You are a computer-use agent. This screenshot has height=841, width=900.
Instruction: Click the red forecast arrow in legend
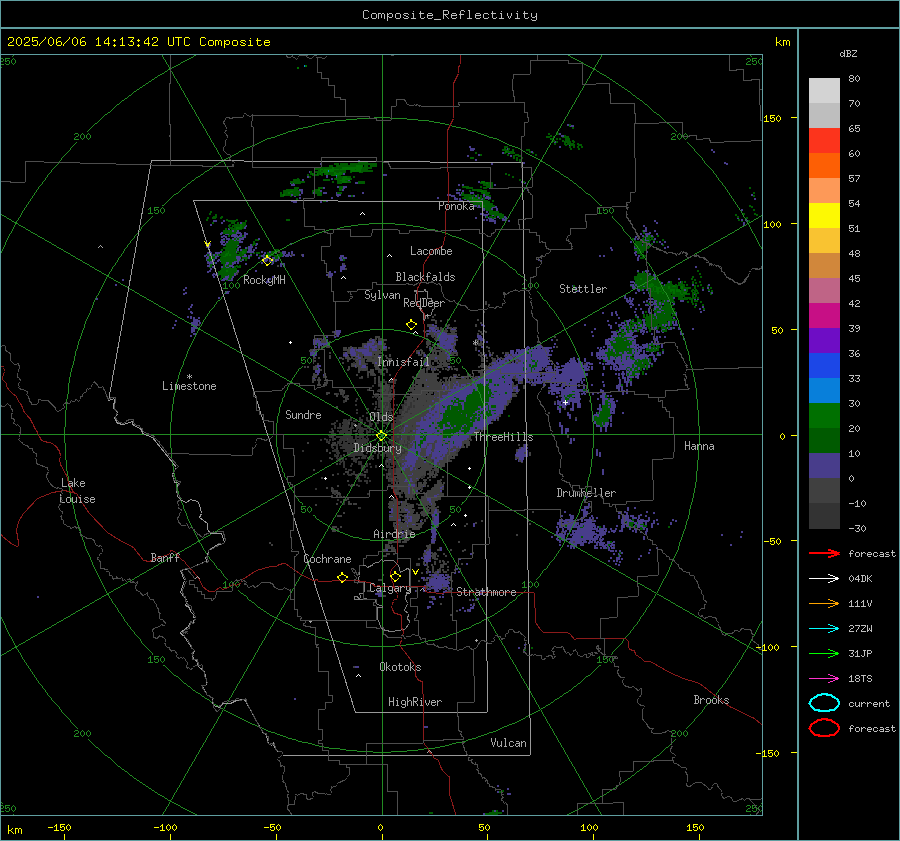pos(824,553)
